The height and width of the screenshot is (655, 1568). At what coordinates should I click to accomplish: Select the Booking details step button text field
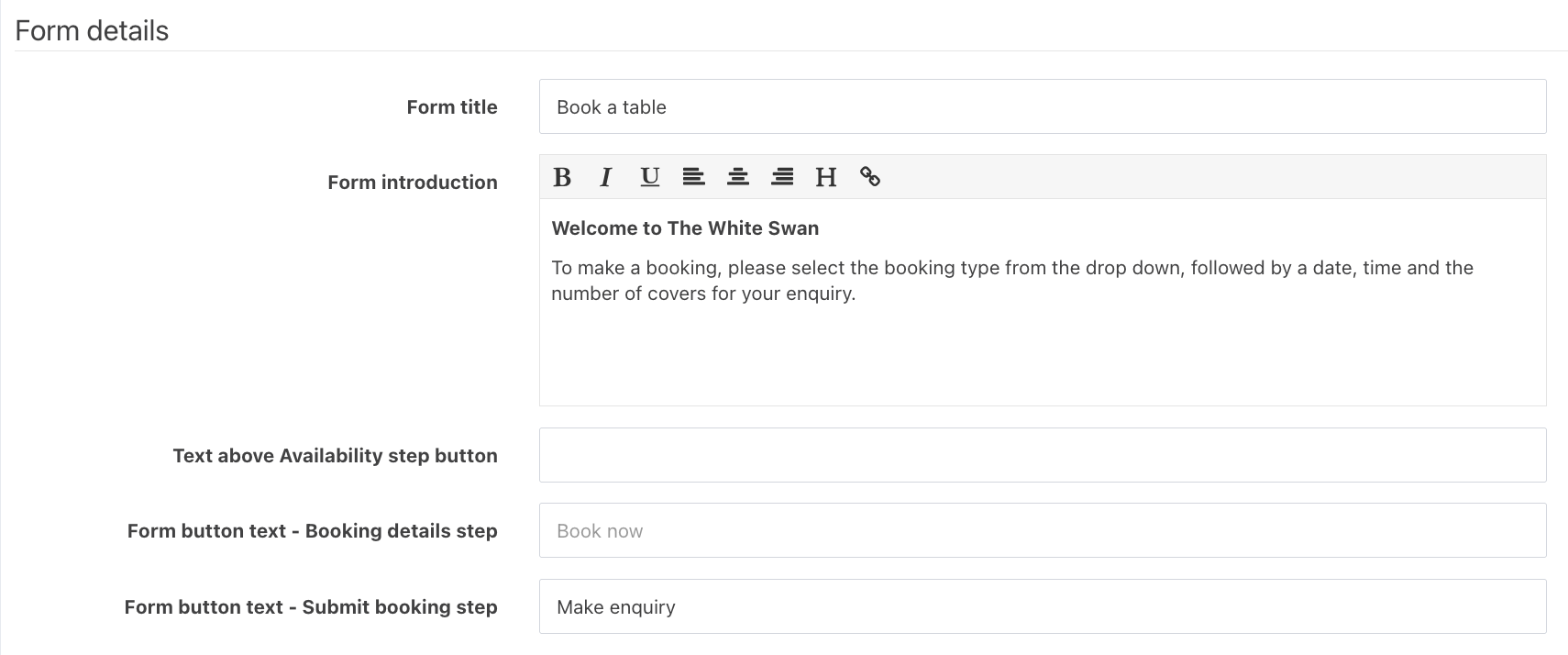(1043, 530)
